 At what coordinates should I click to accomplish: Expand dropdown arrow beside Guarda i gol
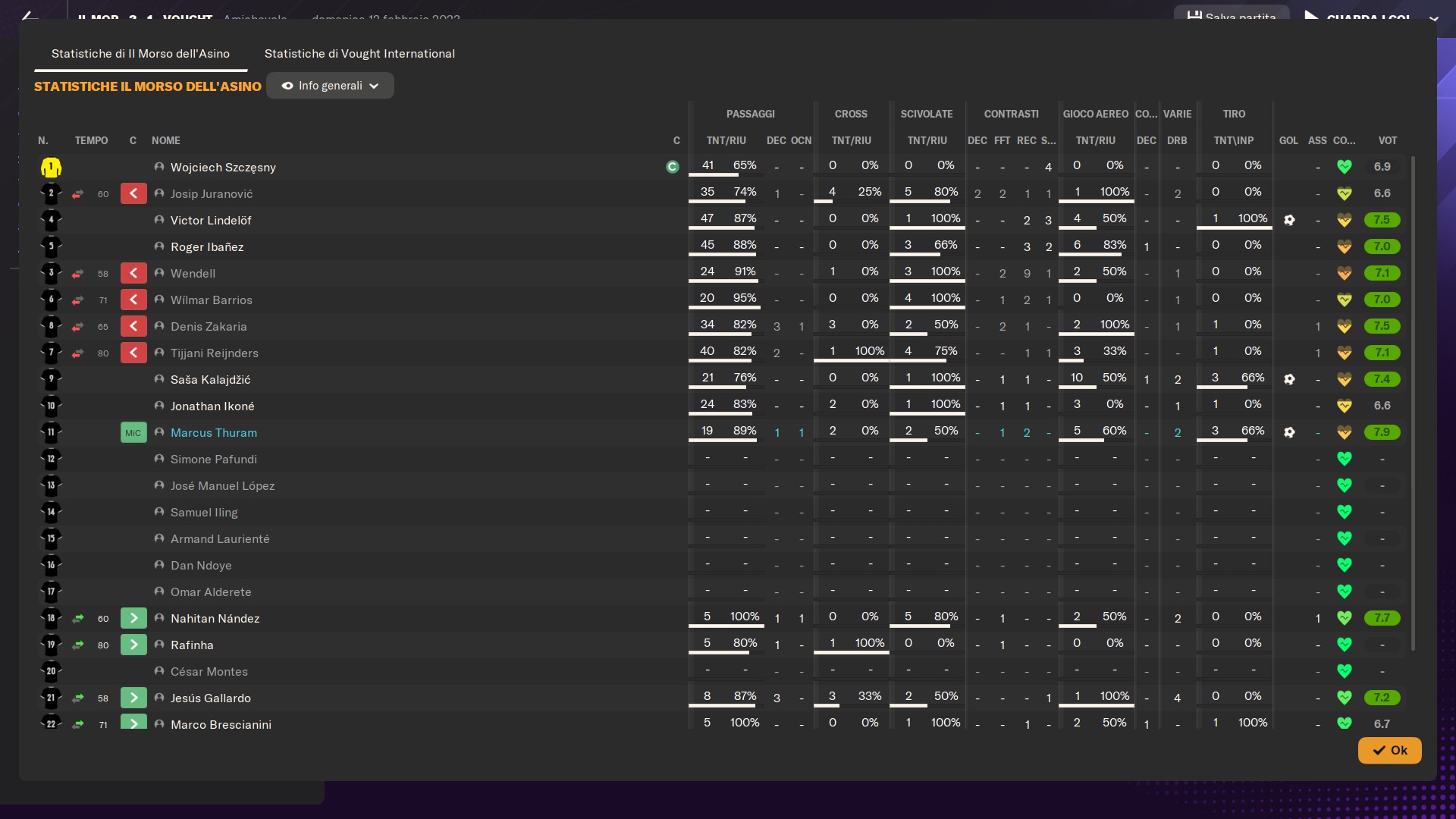pos(1433,18)
